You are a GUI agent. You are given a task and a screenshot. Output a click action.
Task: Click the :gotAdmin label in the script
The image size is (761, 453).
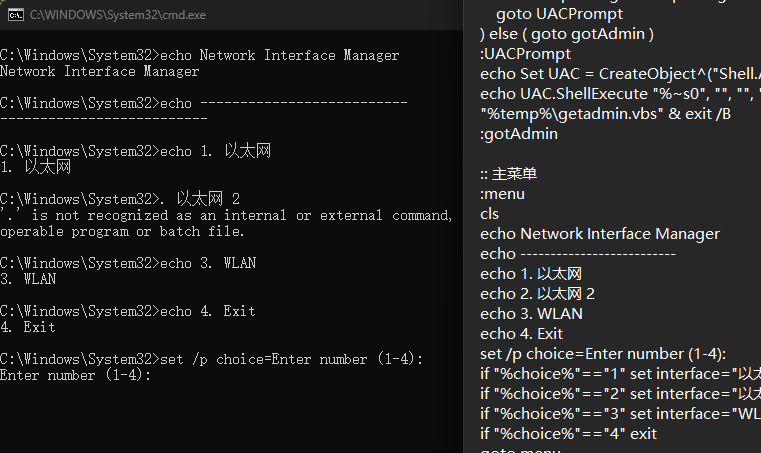coord(518,134)
